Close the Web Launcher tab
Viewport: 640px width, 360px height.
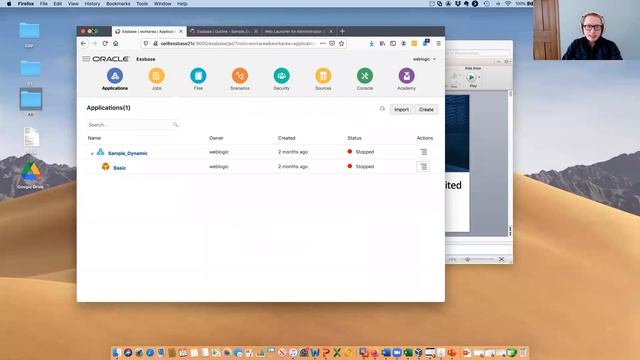[x=331, y=31]
